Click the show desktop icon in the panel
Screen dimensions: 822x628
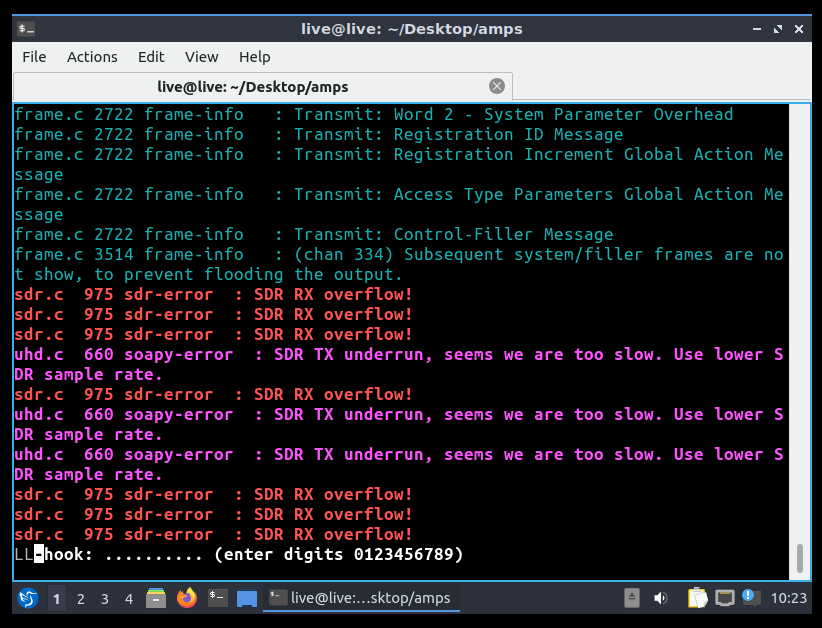(247, 598)
